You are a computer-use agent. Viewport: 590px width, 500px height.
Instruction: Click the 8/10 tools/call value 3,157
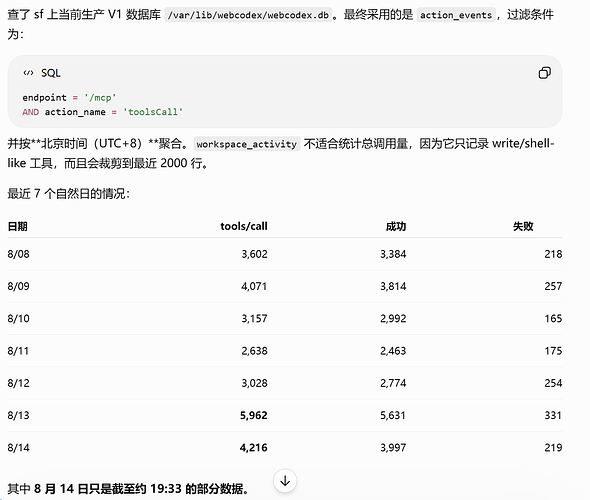(x=254, y=319)
